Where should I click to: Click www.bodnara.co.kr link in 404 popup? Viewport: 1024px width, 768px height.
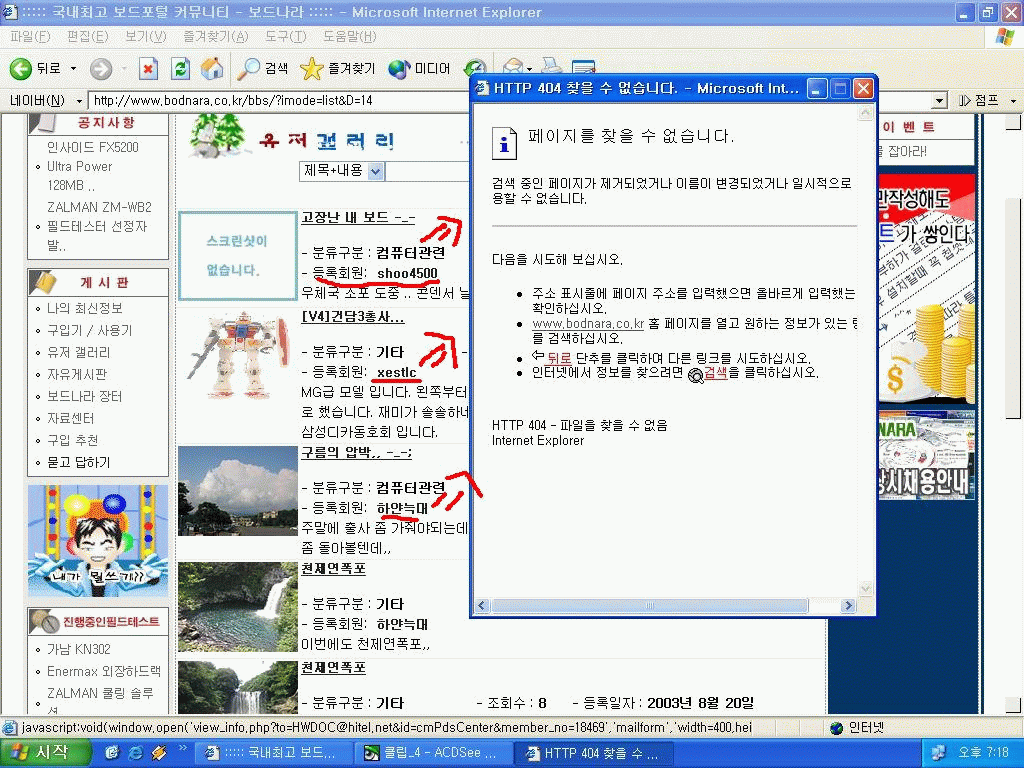coord(588,324)
